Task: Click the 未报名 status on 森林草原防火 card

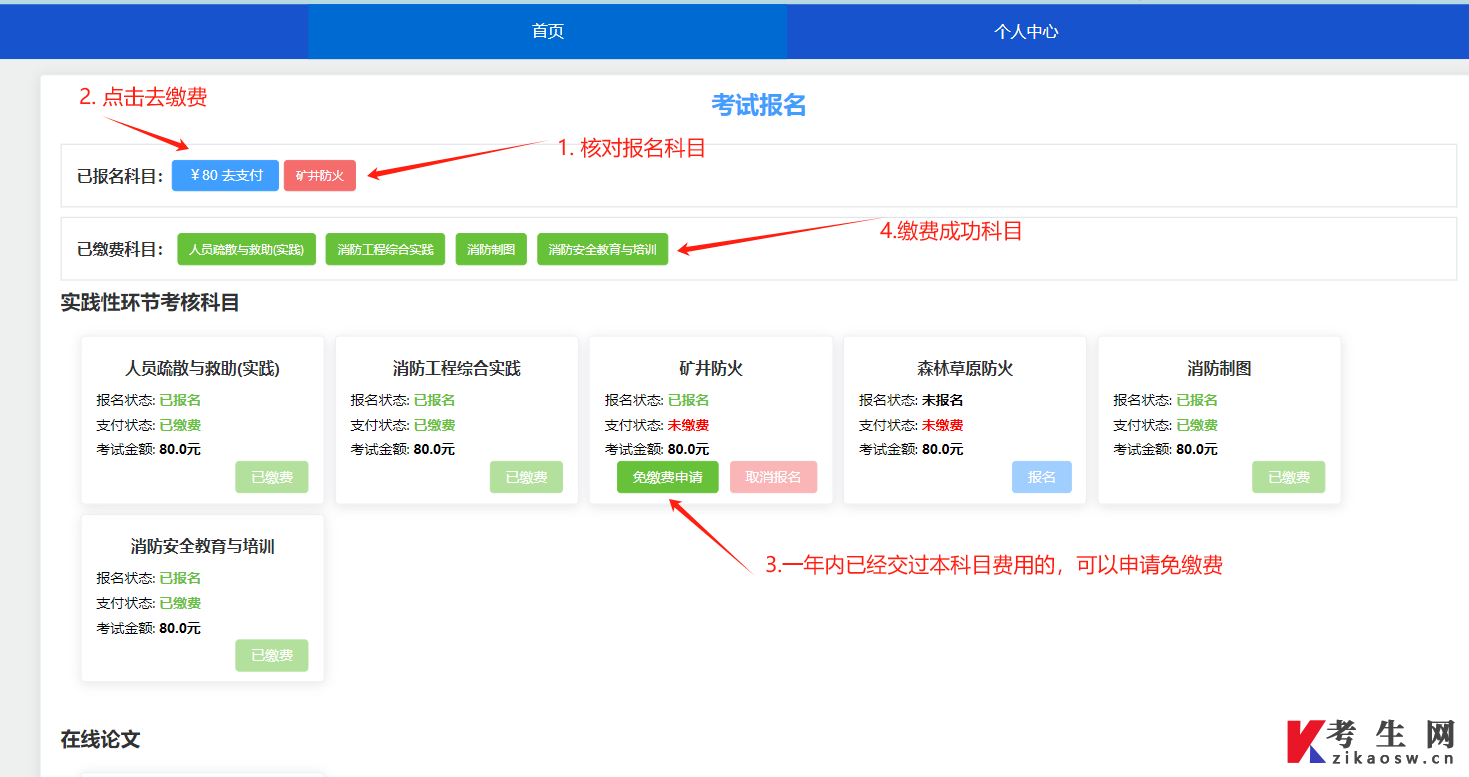Action: coord(942,400)
